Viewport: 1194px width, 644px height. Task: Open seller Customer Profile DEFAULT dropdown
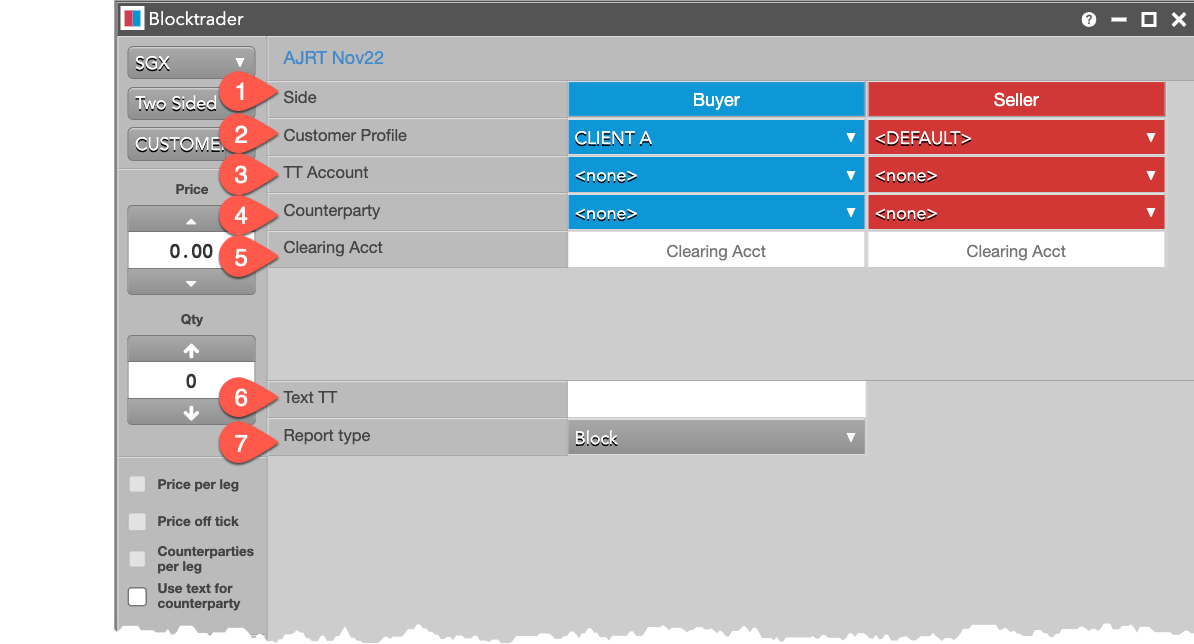pos(1015,138)
